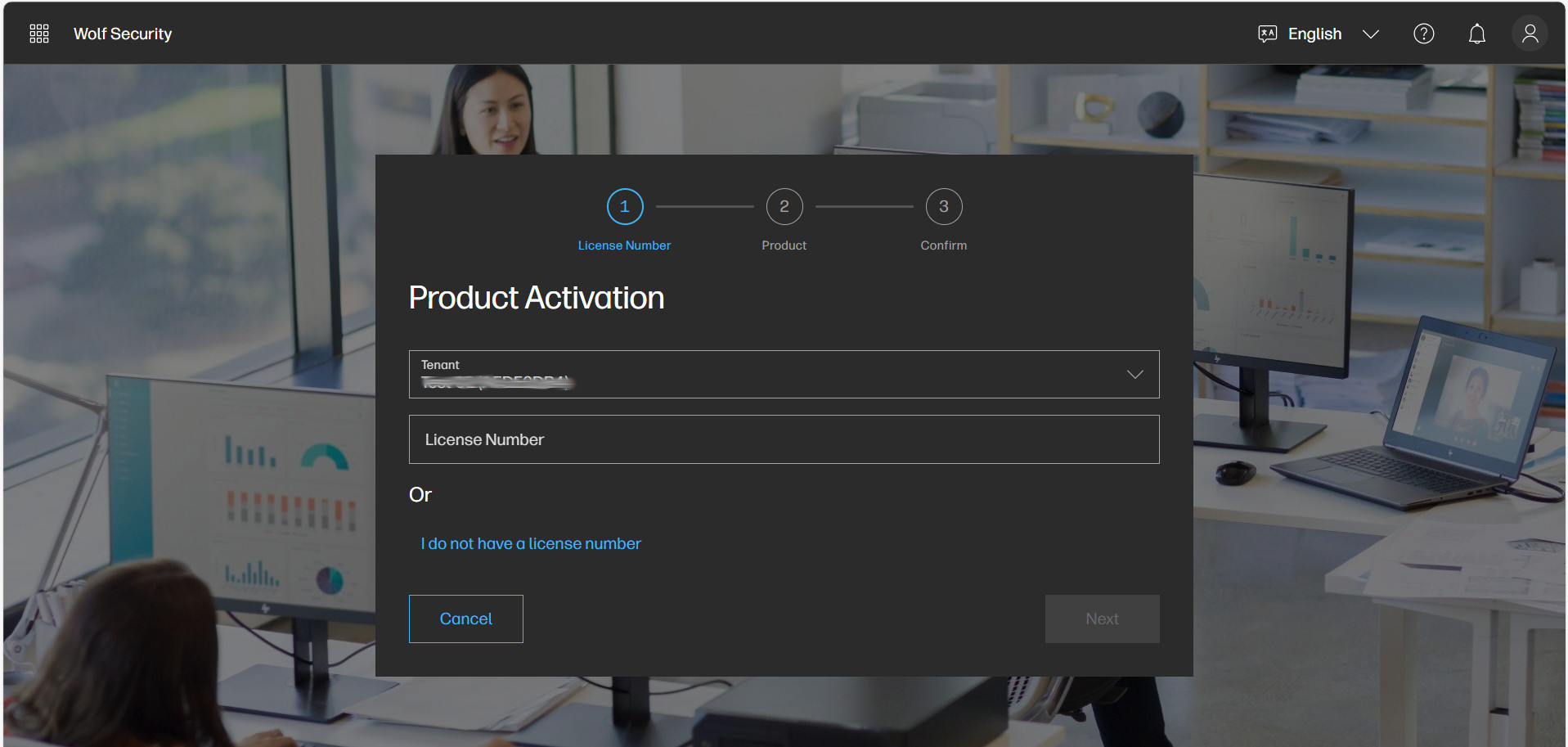This screenshot has width=1568, height=747.
Task: Open the Help question mark icon
Action: (x=1423, y=34)
